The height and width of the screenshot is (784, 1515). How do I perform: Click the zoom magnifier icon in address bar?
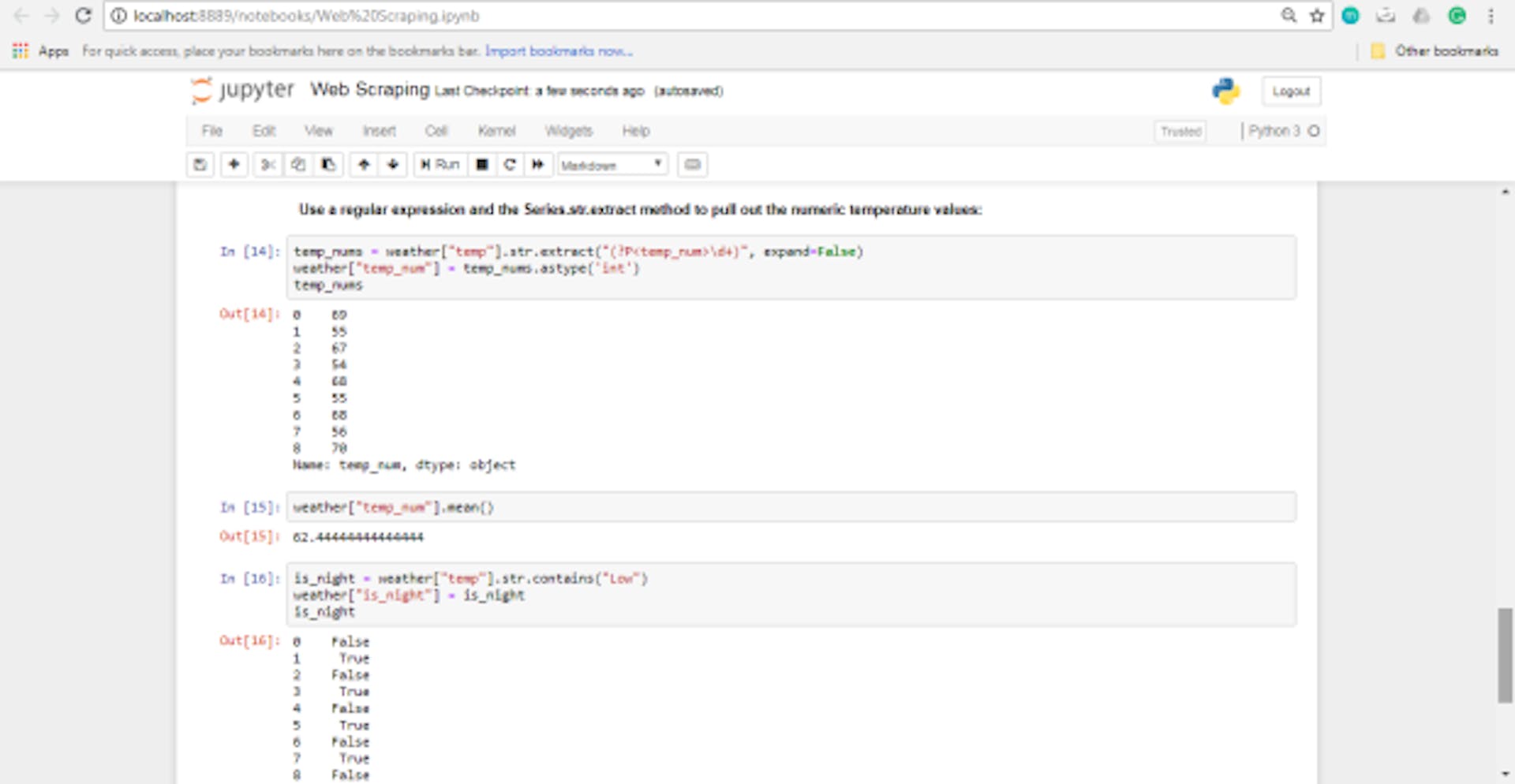click(1289, 16)
